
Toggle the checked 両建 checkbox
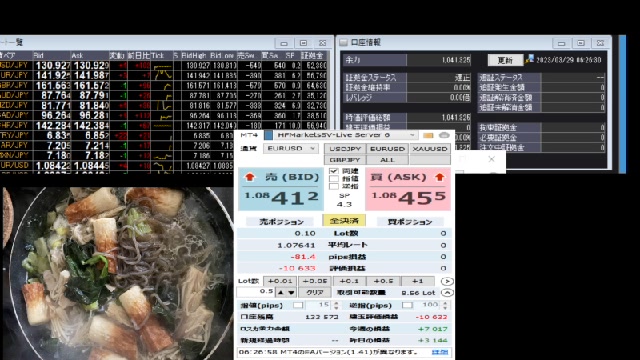coord(334,171)
